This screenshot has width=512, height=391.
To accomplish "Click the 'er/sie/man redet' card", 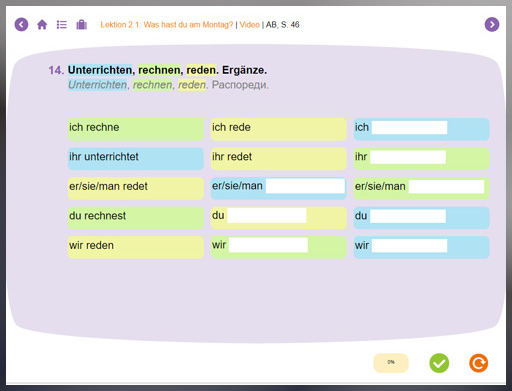I will pos(136,188).
